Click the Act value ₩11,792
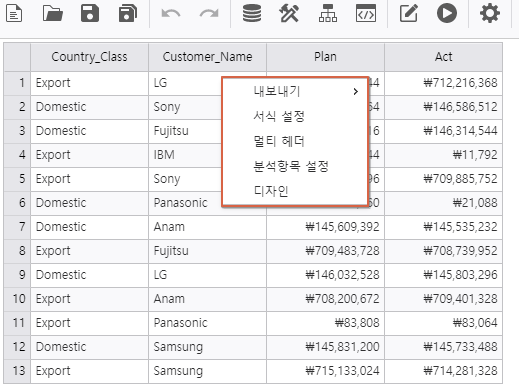519x384 pixels. point(443,155)
